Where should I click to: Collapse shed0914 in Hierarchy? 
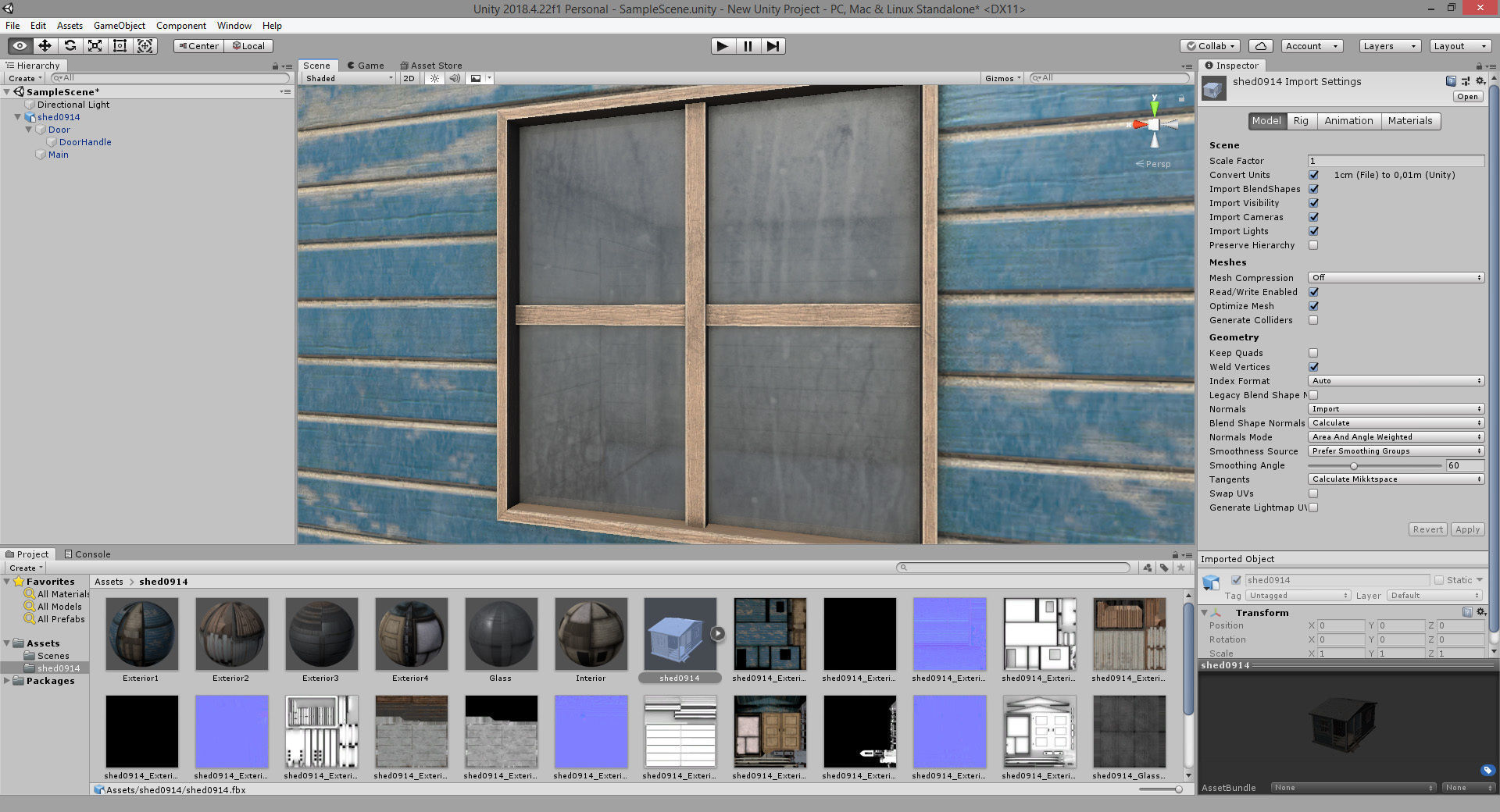pos(18,117)
